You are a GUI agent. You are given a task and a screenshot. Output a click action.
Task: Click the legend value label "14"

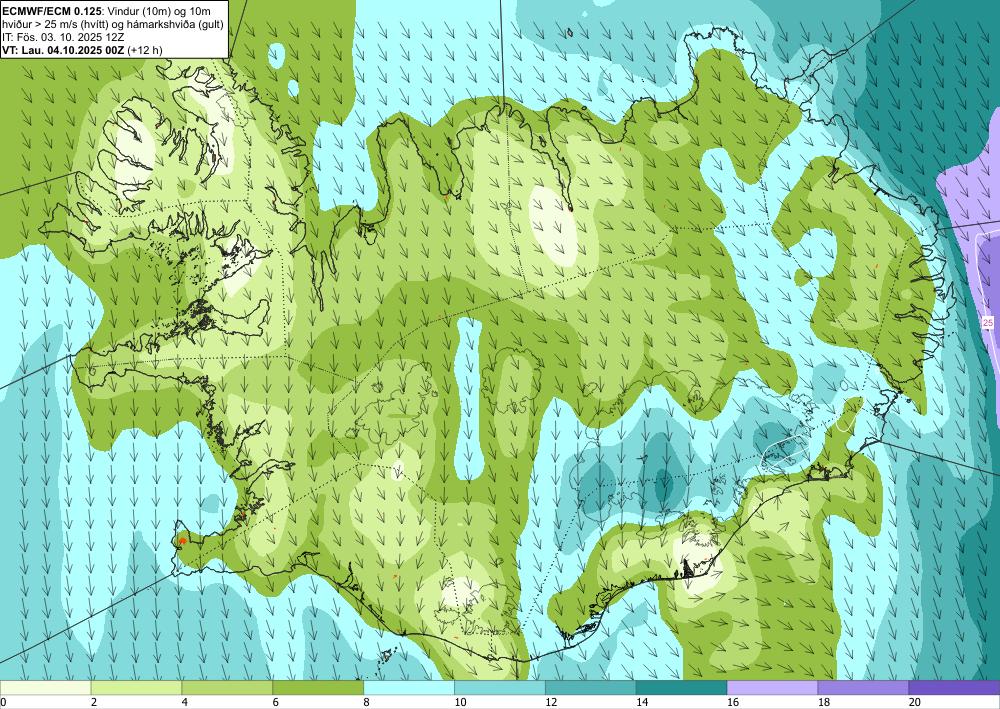(642, 703)
